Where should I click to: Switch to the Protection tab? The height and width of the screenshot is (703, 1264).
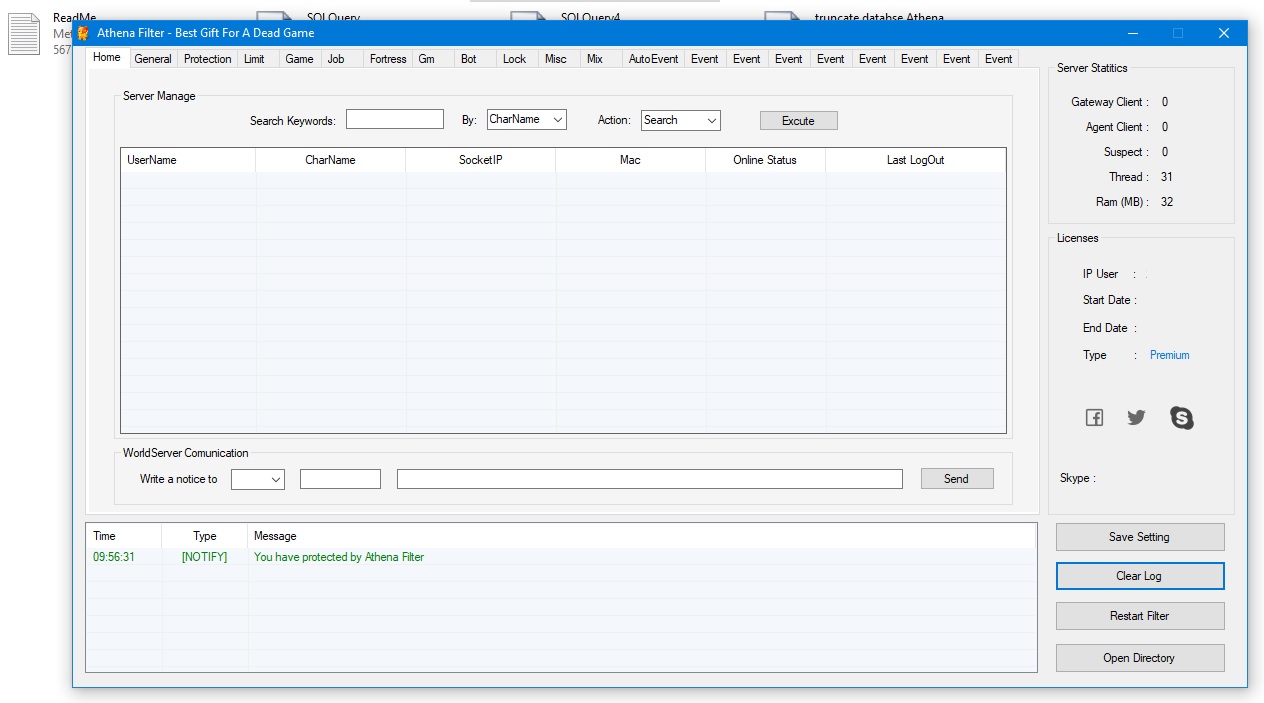coord(207,59)
